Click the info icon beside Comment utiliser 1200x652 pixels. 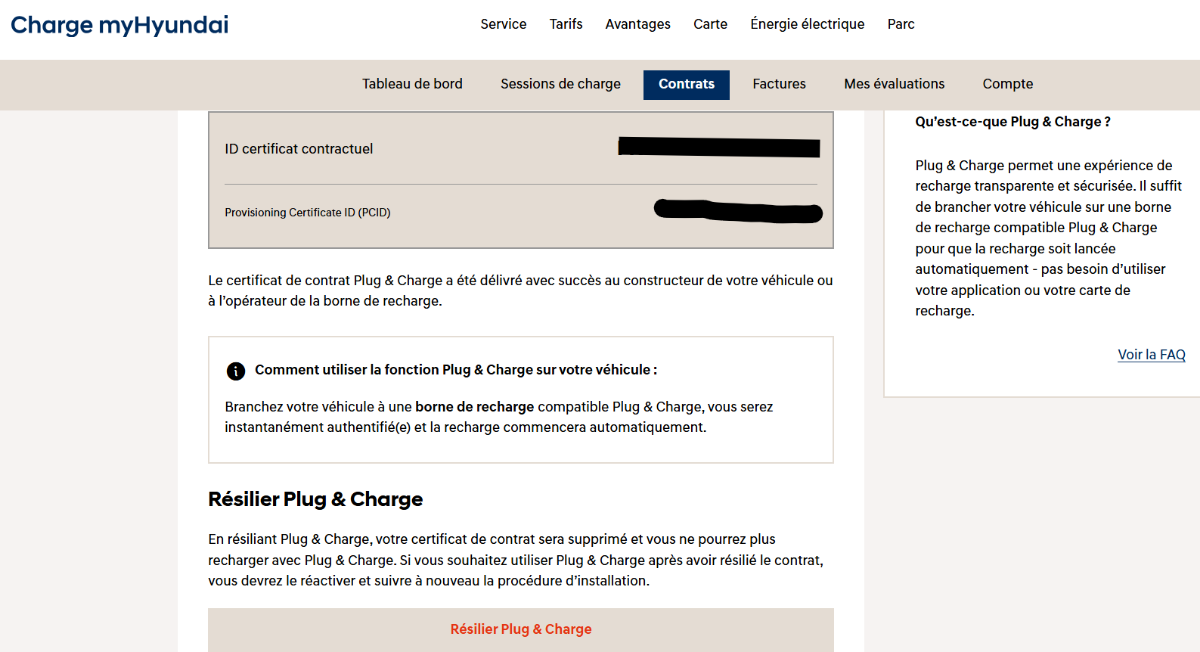click(x=236, y=371)
